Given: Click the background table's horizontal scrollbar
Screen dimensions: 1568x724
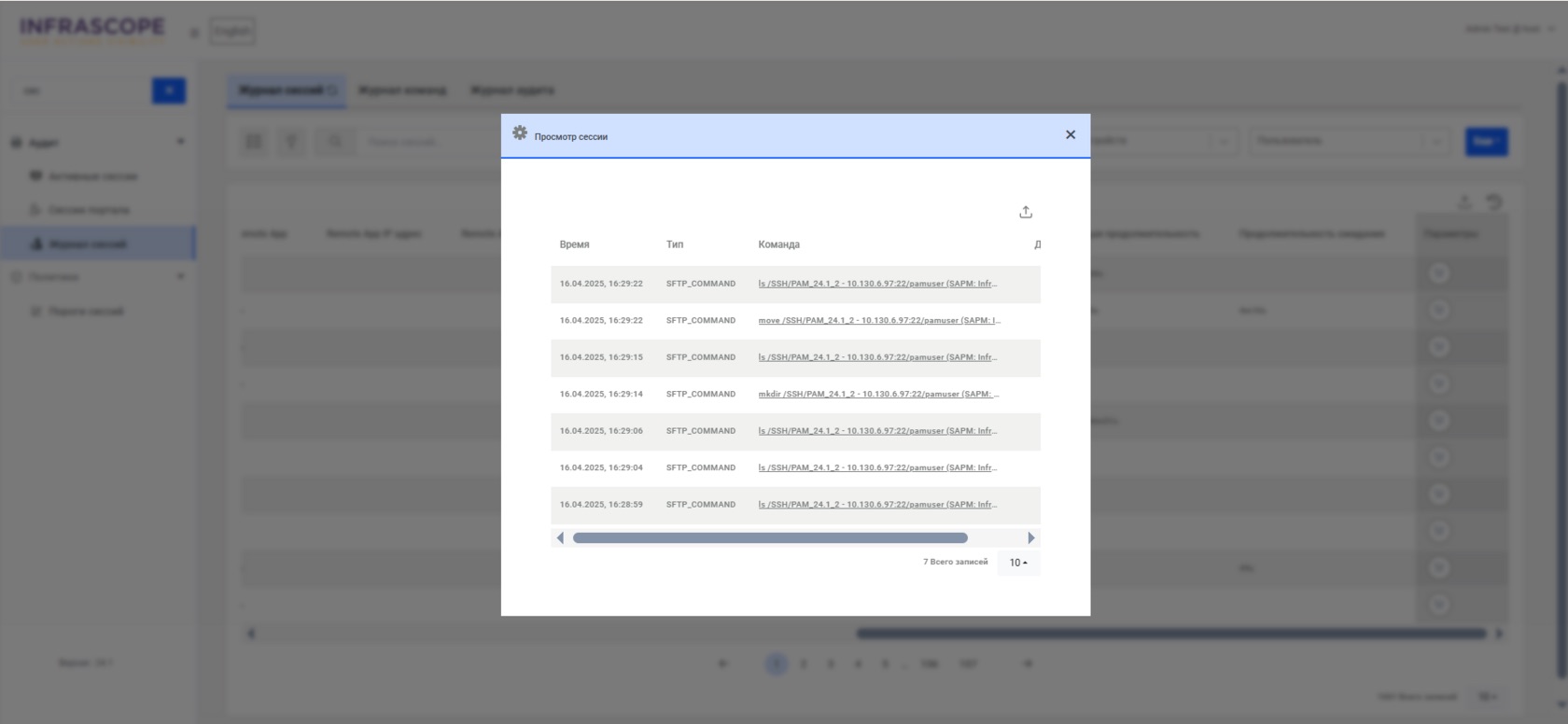Looking at the screenshot, I should tap(1171, 633).
